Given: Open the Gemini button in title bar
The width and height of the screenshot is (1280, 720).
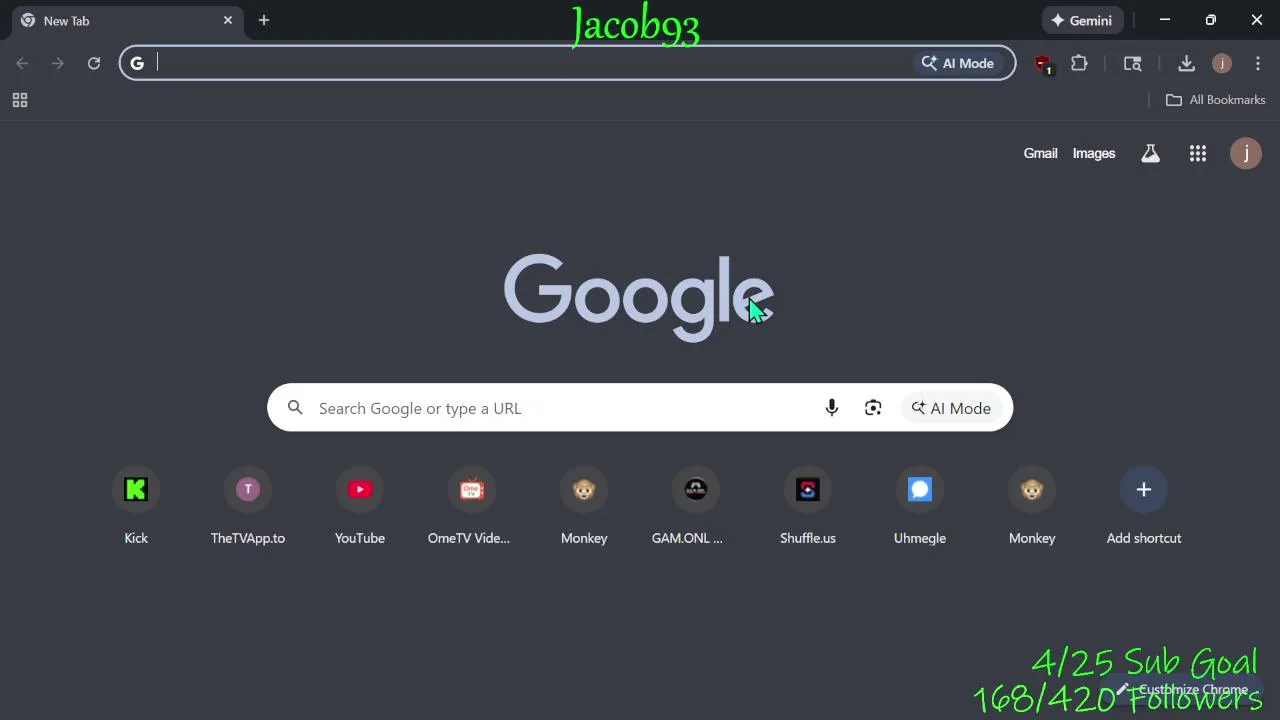Looking at the screenshot, I should point(1083,20).
